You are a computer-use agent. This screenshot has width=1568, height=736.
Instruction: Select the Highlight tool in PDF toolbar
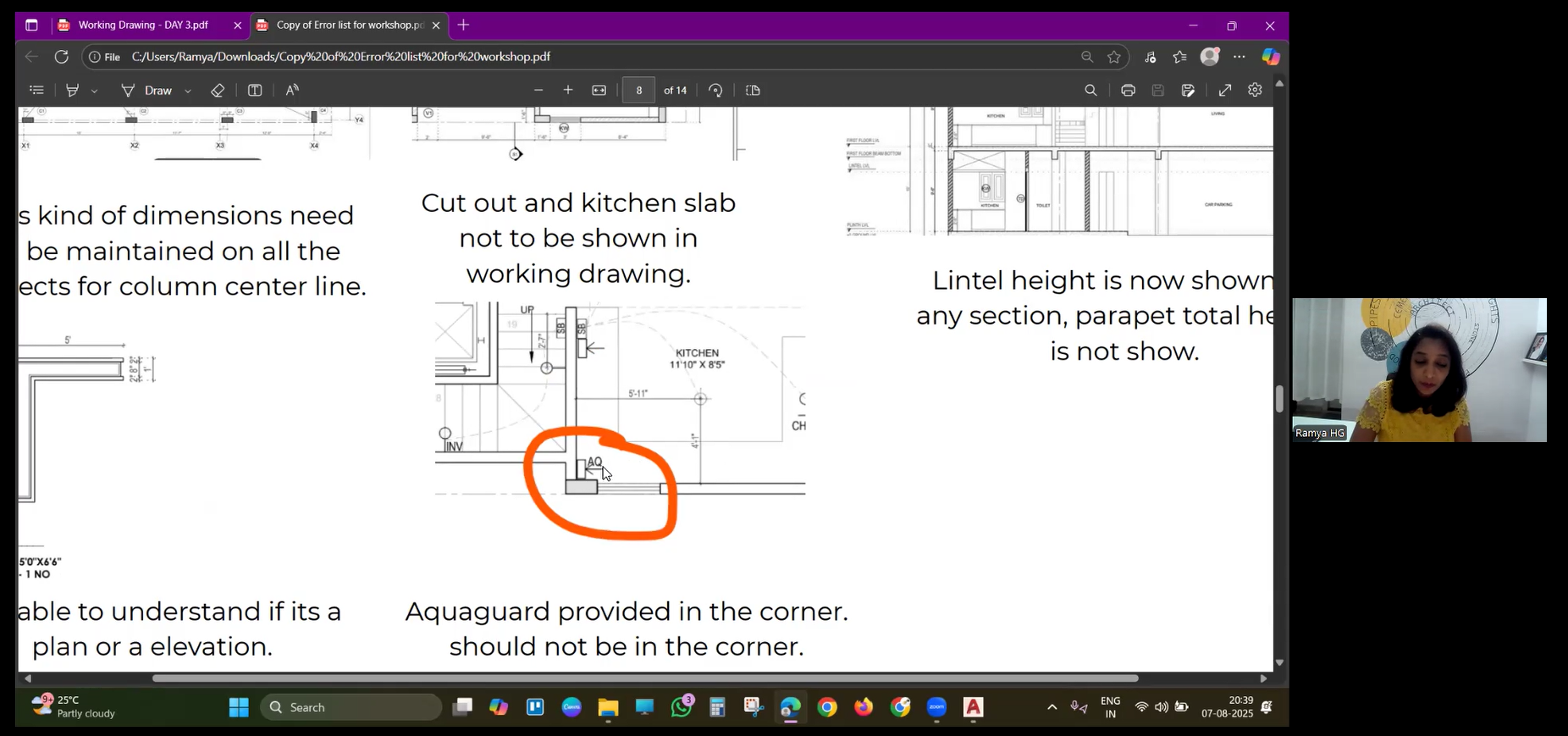tap(73, 91)
